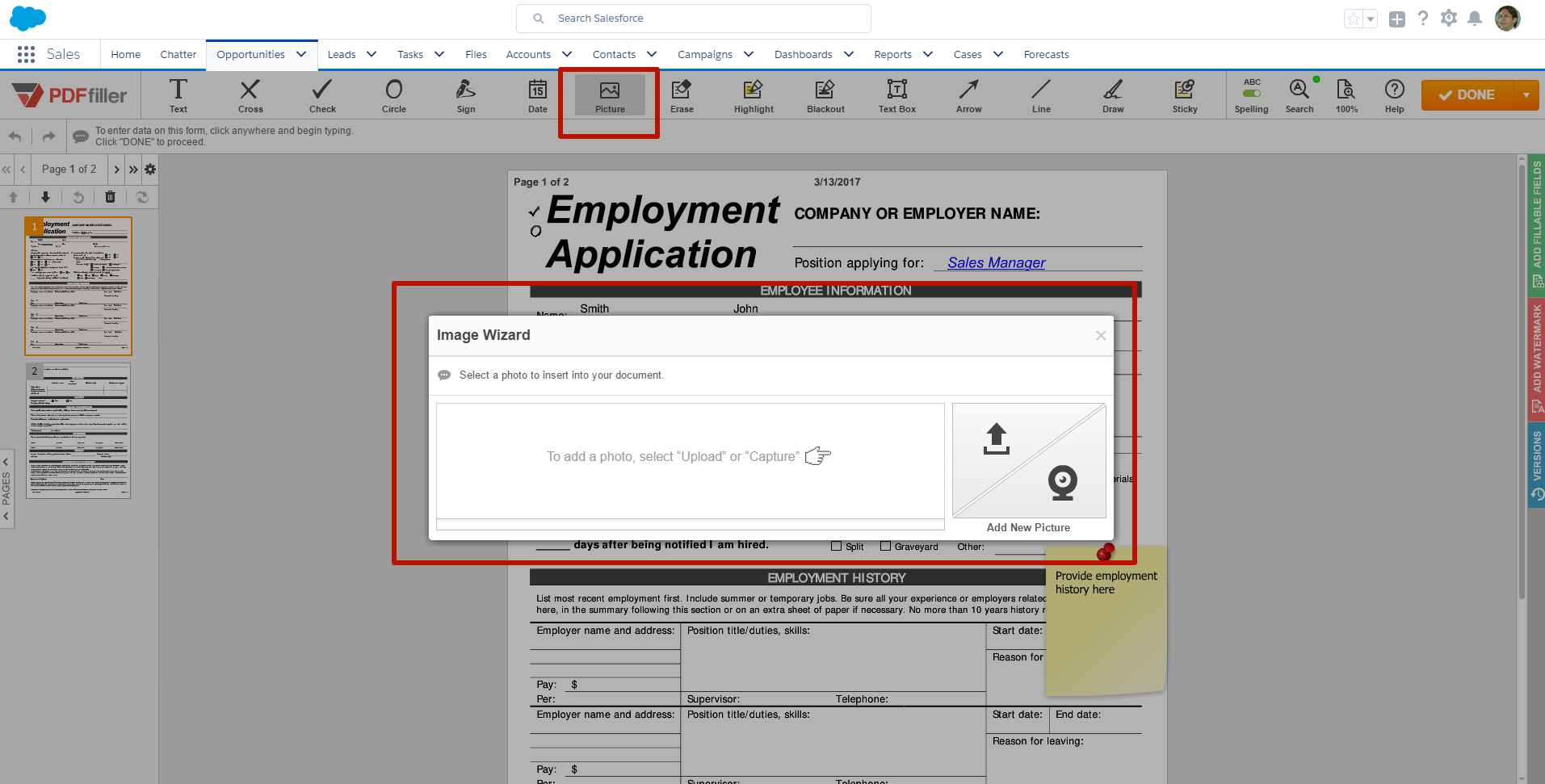Expand the Leads tab dropdown

(x=372, y=54)
